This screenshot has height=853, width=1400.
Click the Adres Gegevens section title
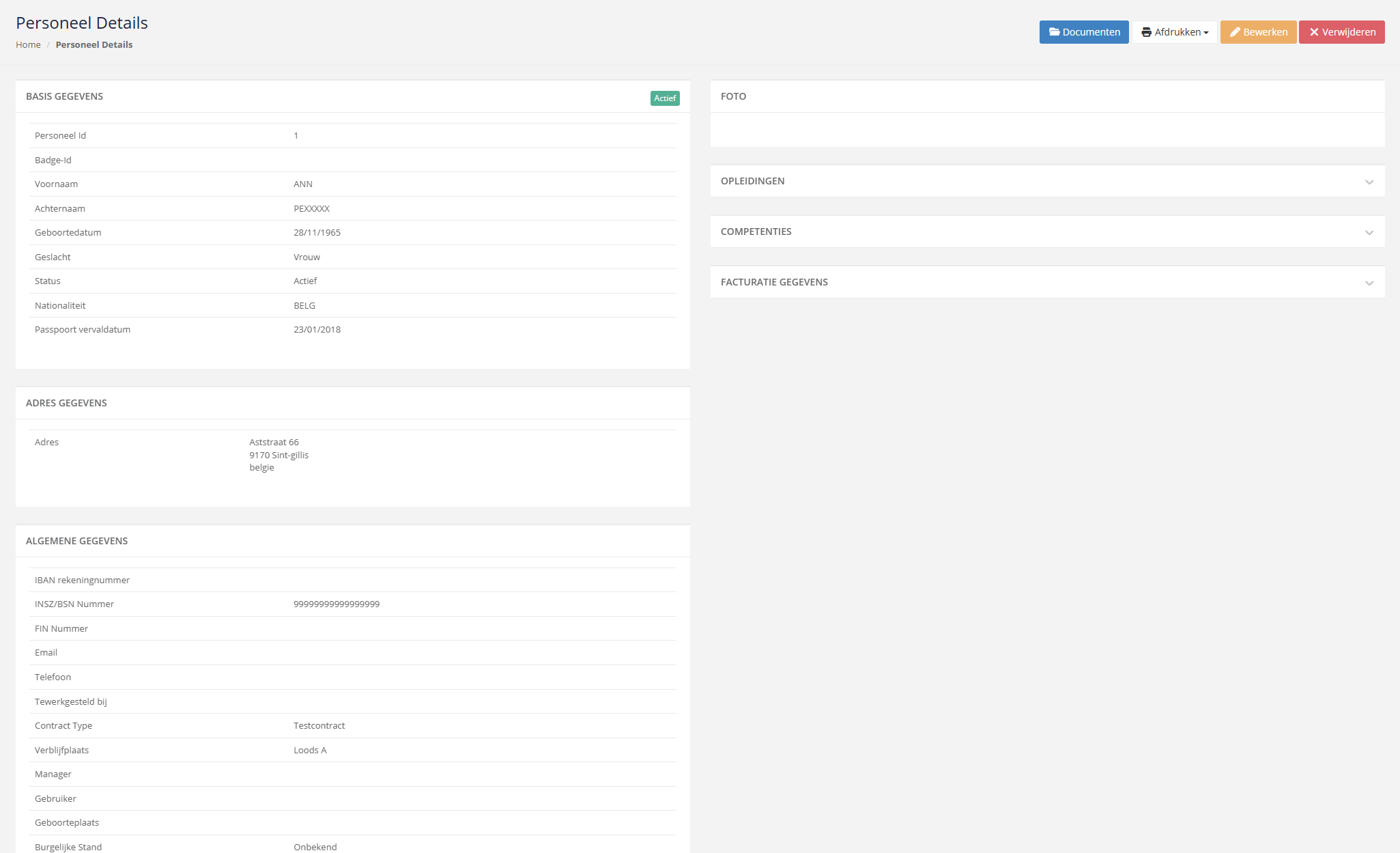point(66,403)
